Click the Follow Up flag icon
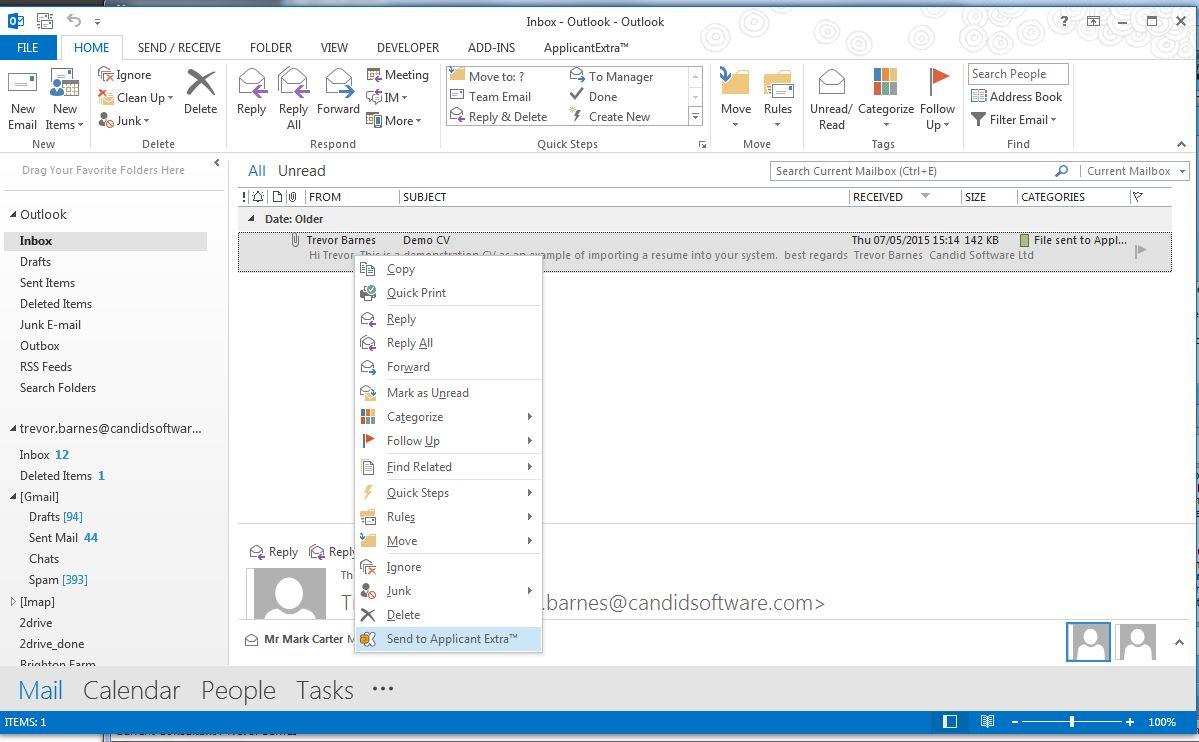This screenshot has width=1199, height=742. coord(938,82)
